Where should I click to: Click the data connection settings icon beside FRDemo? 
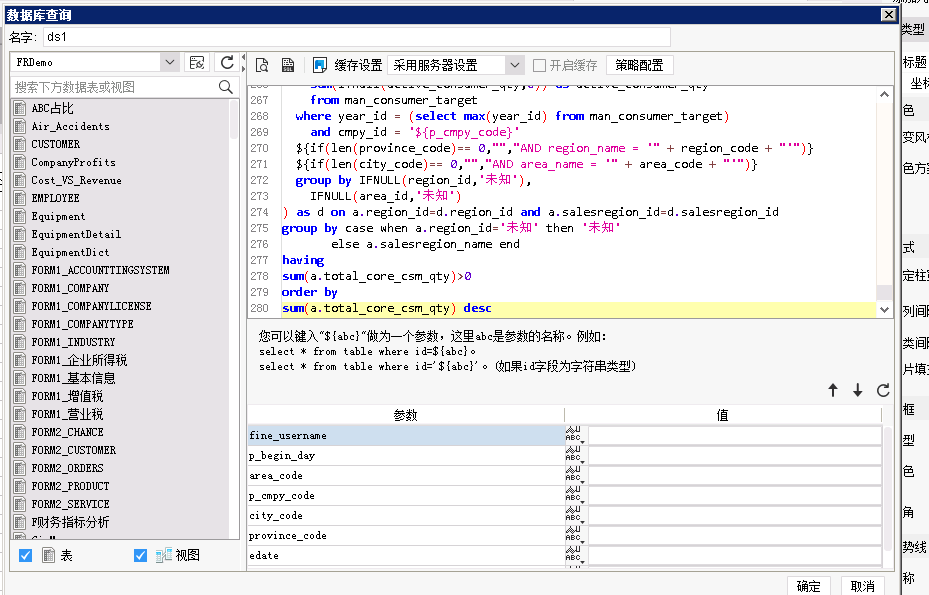(197, 62)
